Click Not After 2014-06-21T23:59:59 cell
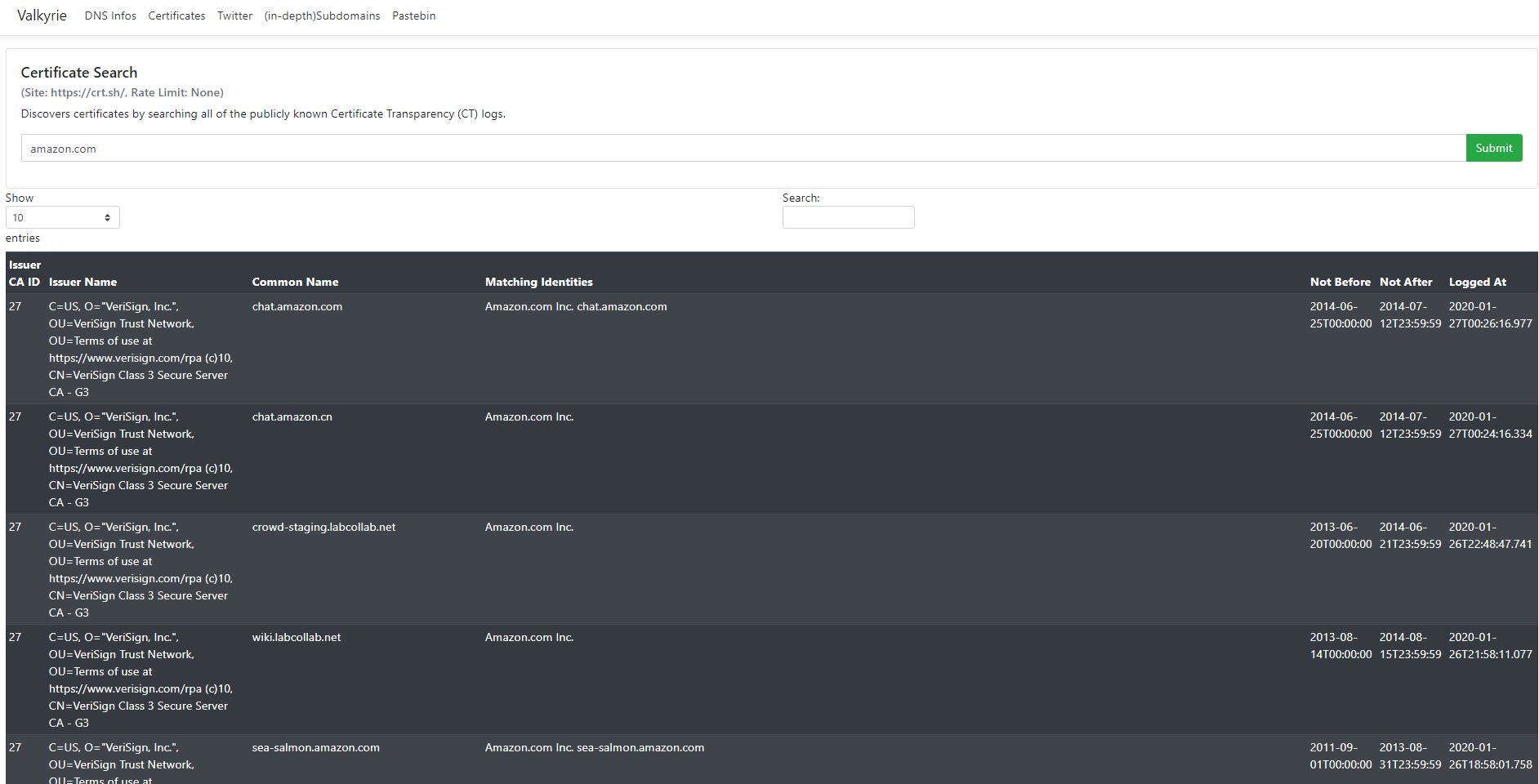Image resolution: width=1539 pixels, height=784 pixels. tap(1411, 536)
